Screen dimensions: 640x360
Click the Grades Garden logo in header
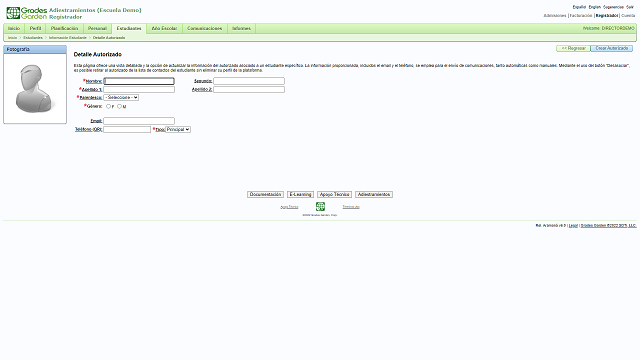click(x=27, y=13)
